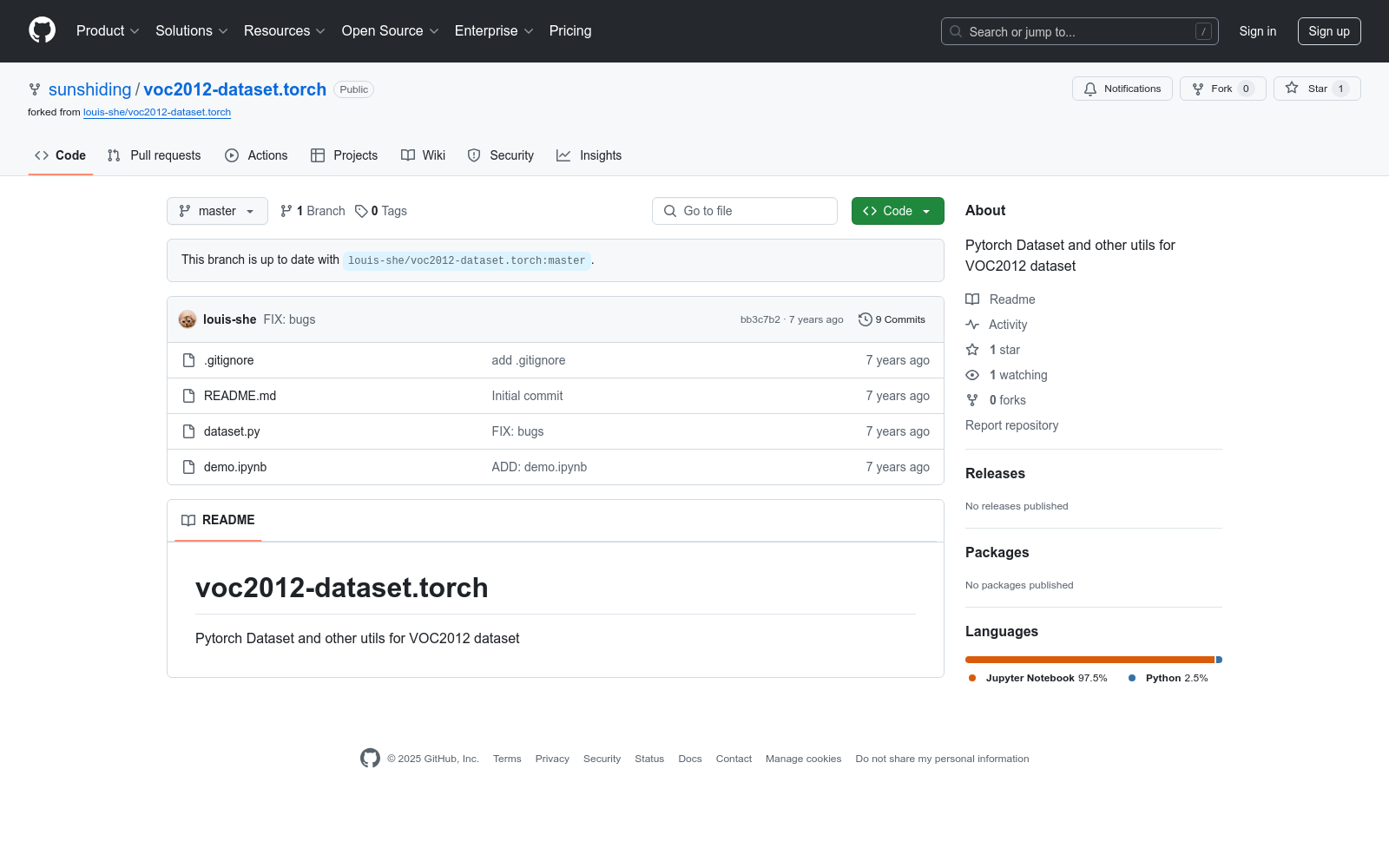1389x868 pixels.
Task: Click the README.md file icon
Action: click(x=188, y=396)
